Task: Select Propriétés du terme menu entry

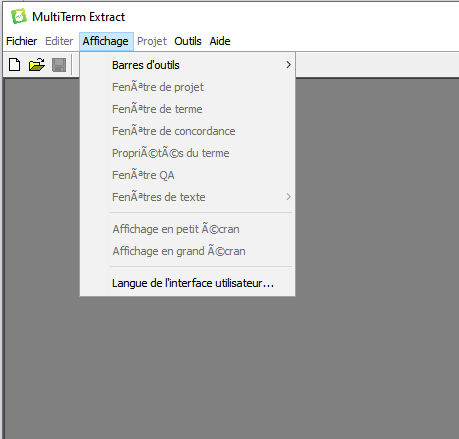Action: 187,153
